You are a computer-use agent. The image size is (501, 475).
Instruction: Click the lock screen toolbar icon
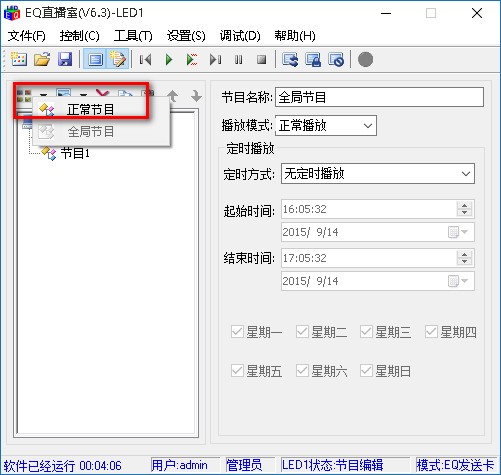tap(313, 60)
